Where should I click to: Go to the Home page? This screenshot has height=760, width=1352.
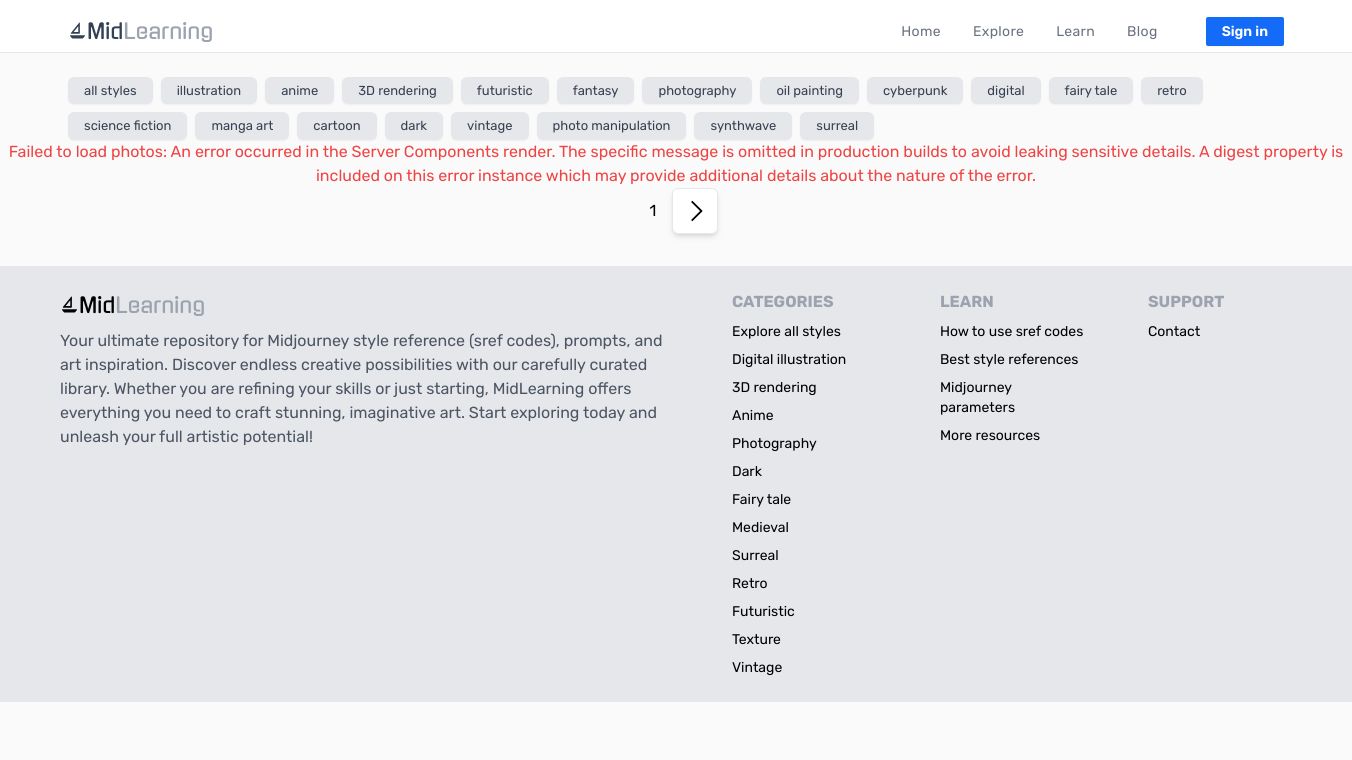pos(920,31)
